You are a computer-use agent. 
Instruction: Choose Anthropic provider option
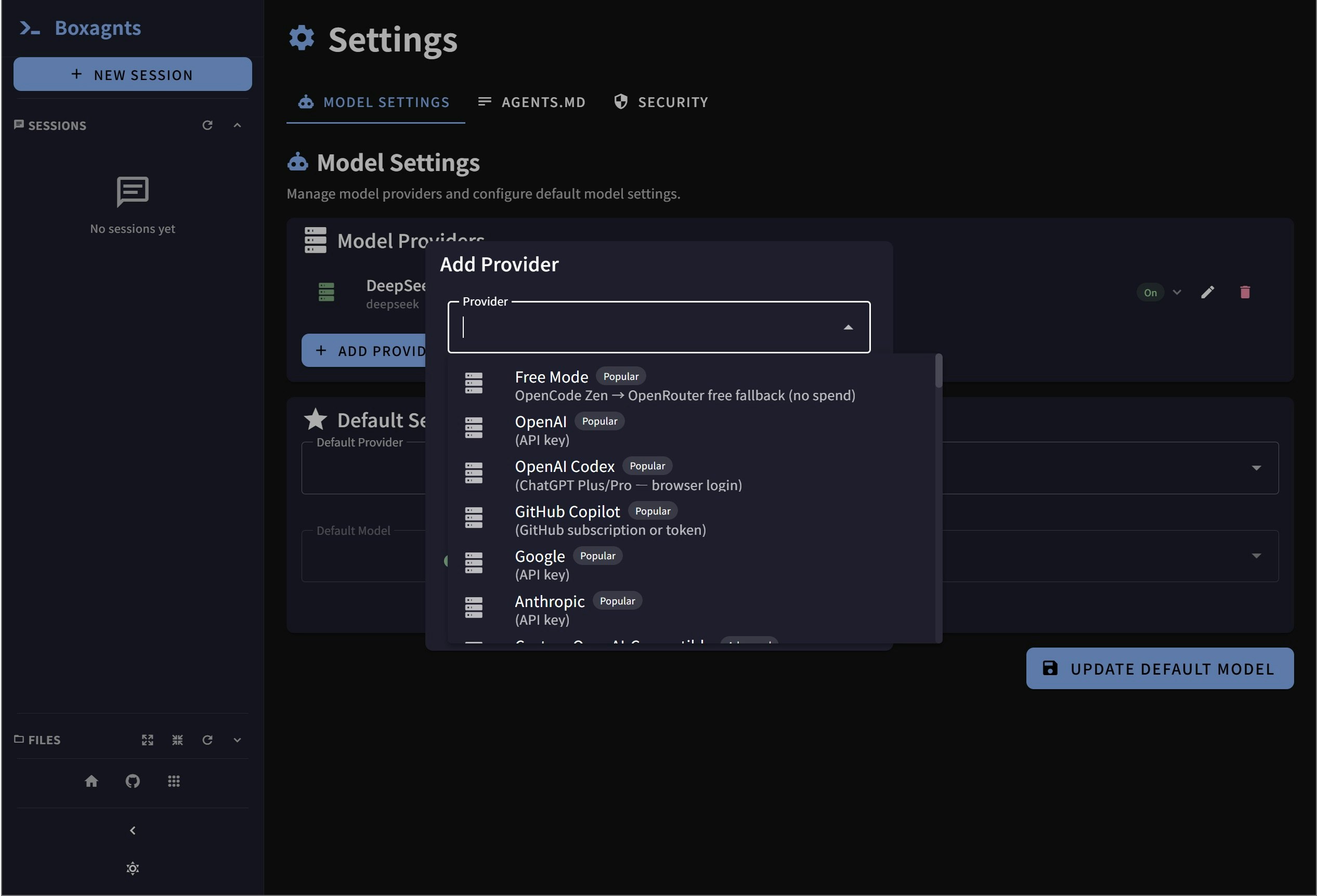pos(691,610)
